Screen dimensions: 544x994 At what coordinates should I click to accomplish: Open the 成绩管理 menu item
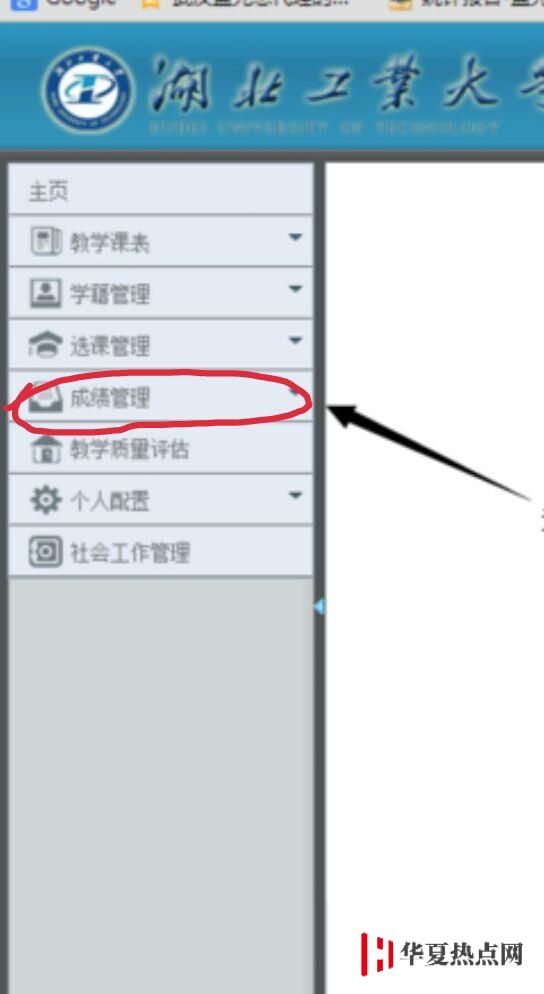161,397
